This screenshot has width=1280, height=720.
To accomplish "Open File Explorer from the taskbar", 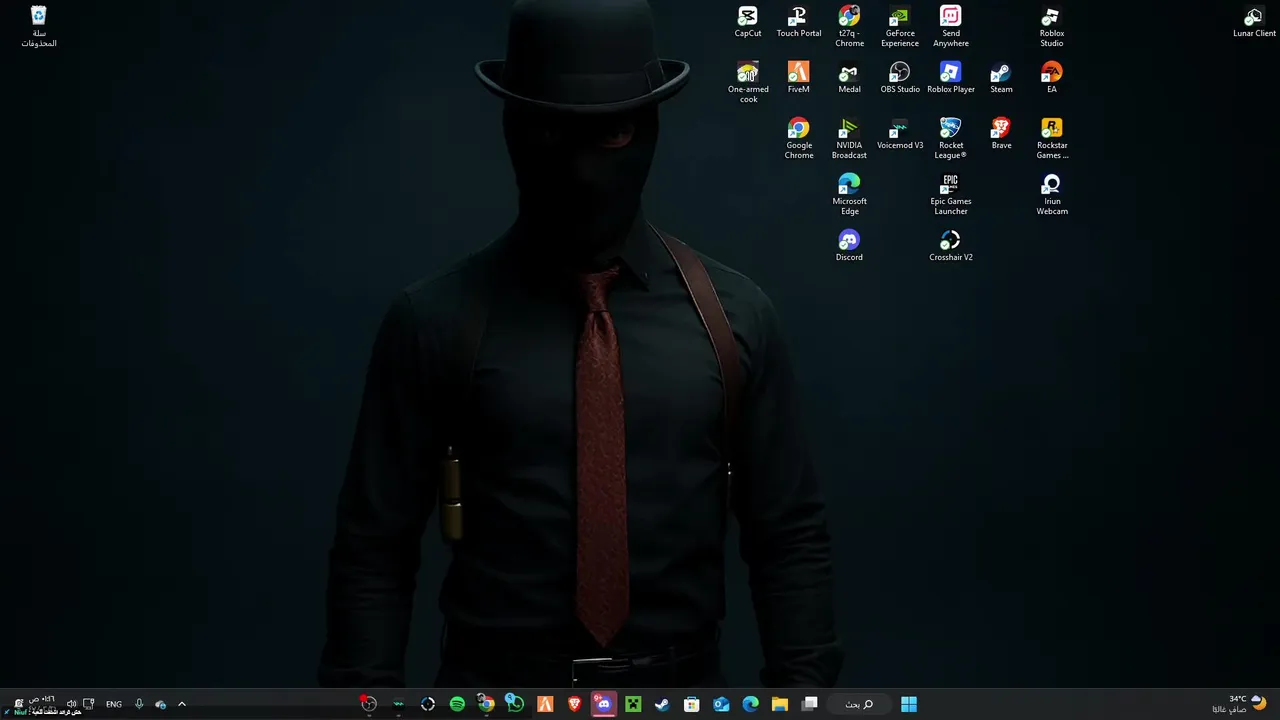I will (x=780, y=704).
